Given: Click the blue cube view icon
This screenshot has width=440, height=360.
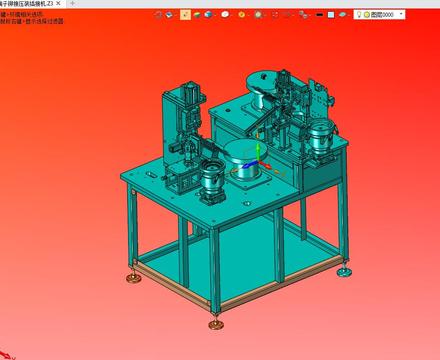Looking at the screenshot, I should (208, 15).
